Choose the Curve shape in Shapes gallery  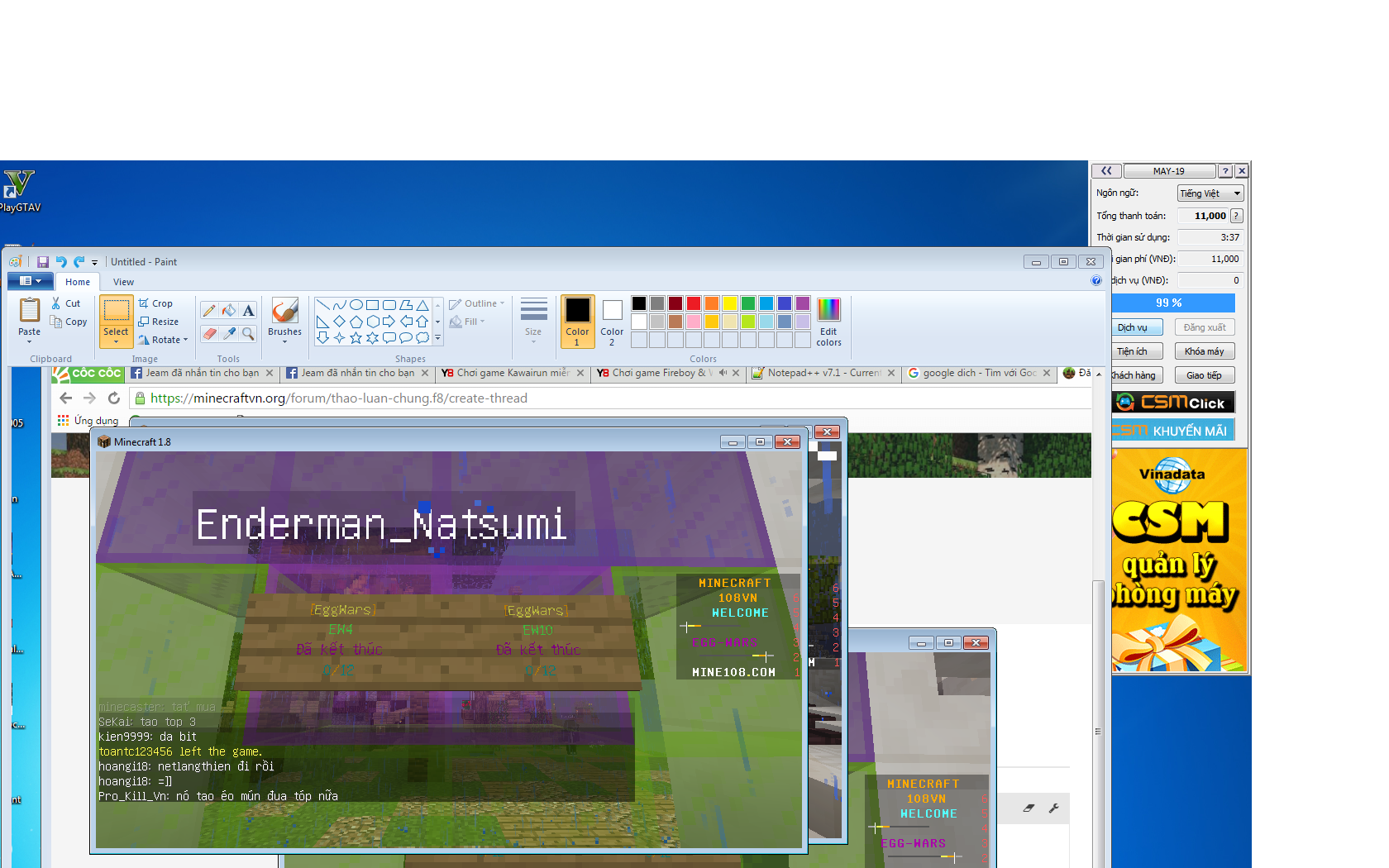340,305
